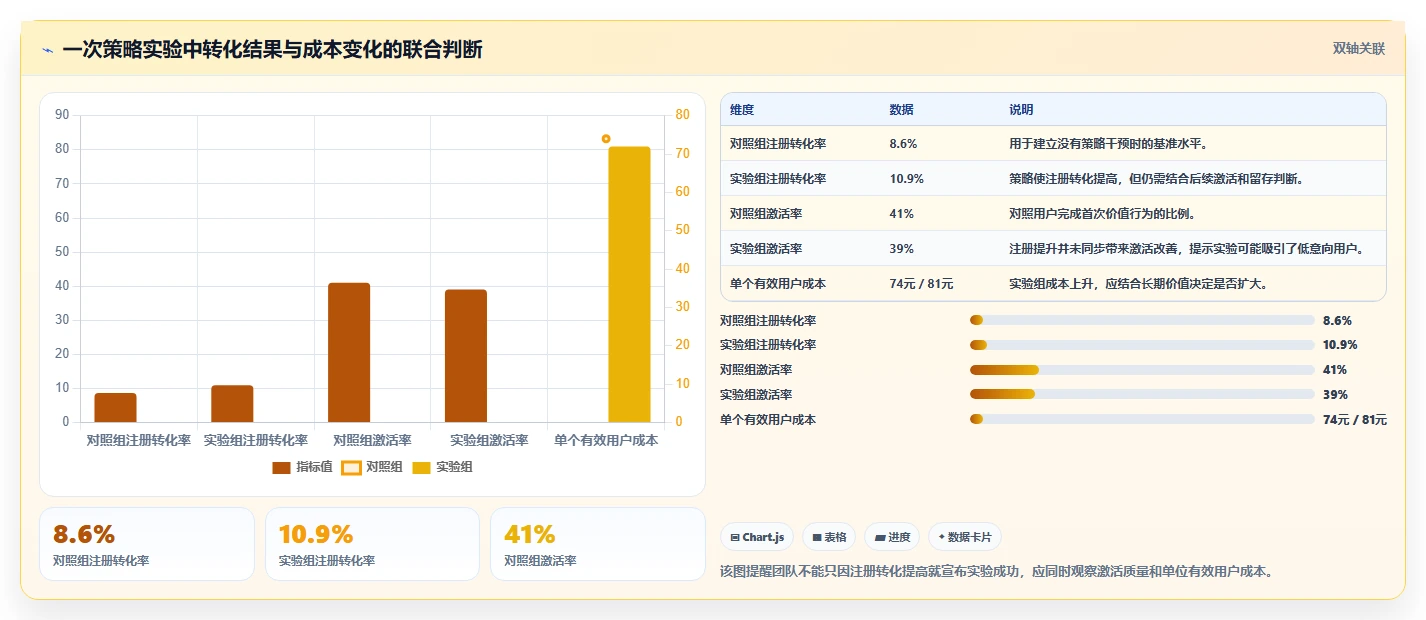Toggle the 指标值 legend series
This screenshot has width=1426, height=620.
tap(303, 467)
